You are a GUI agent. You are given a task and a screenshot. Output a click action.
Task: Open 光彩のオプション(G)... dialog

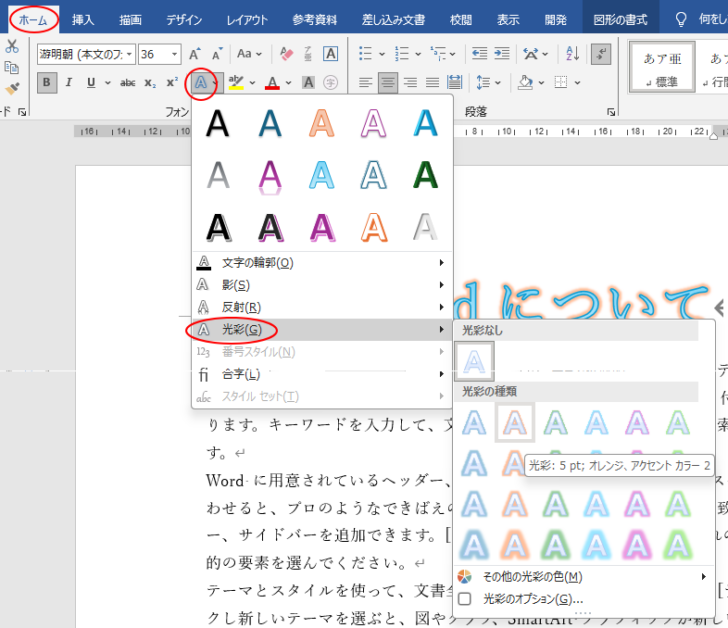(x=583, y=599)
